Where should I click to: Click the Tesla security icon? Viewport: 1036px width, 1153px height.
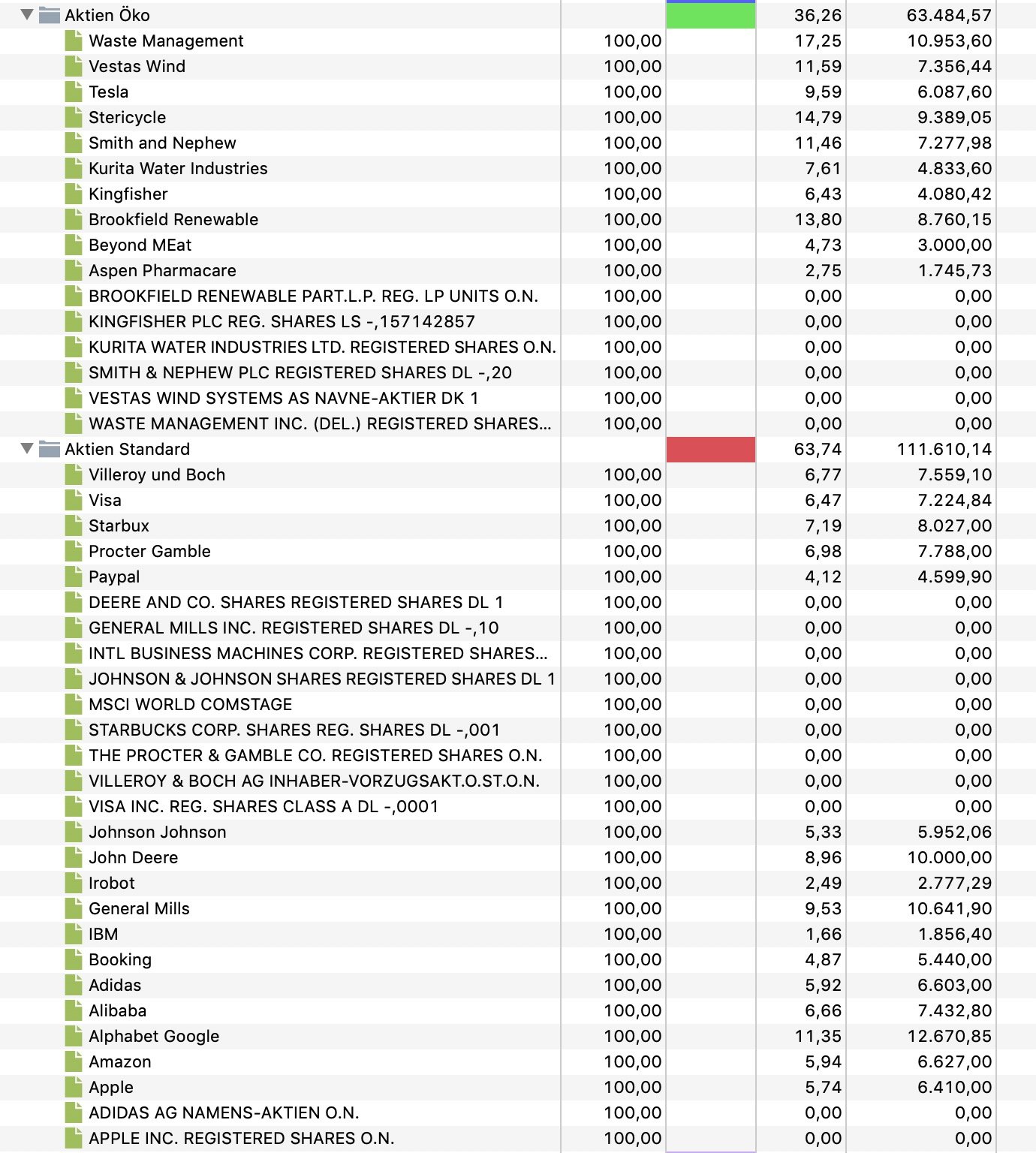pyautogui.click(x=74, y=92)
